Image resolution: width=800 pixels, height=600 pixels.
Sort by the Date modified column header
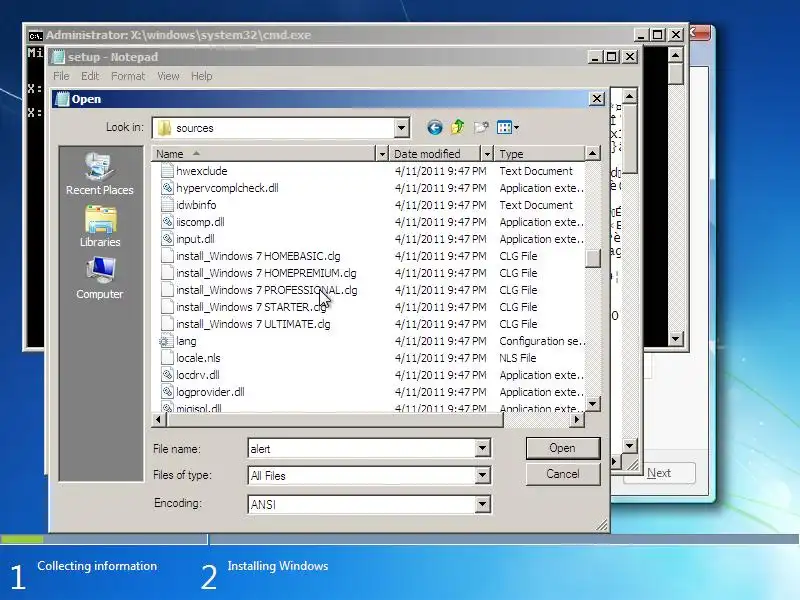435,154
